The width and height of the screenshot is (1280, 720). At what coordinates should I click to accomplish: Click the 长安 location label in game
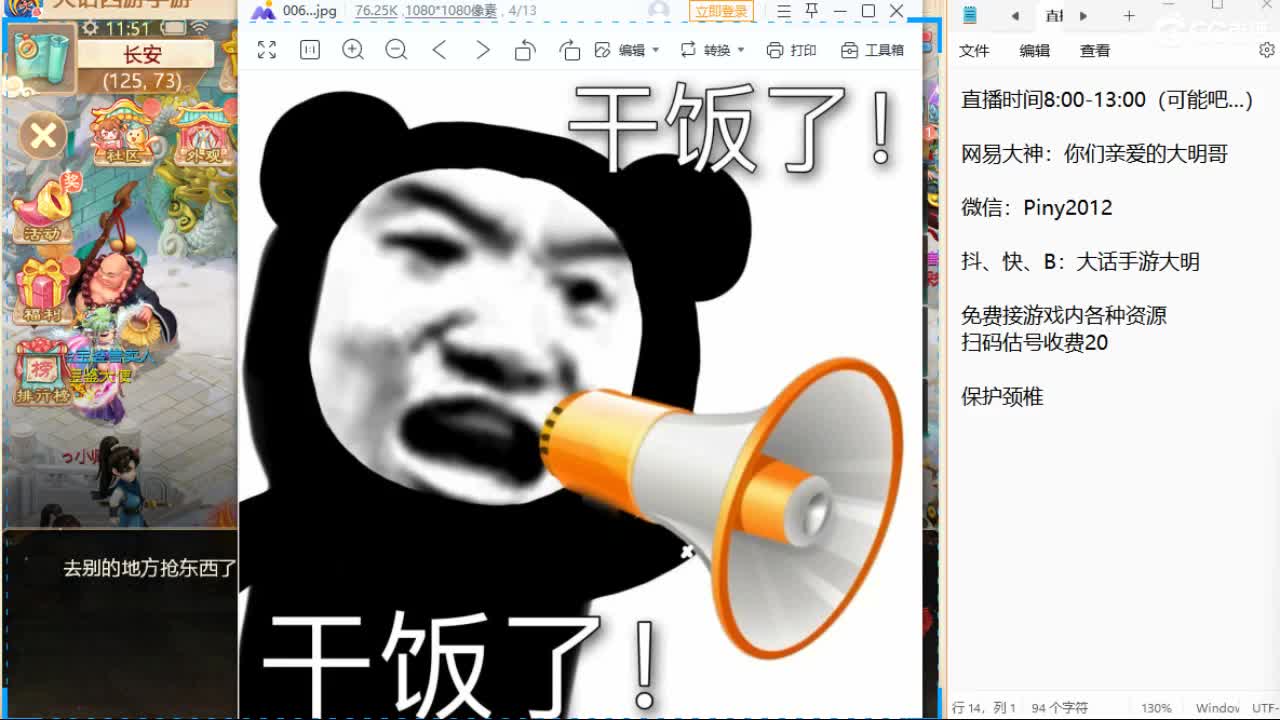click(143, 54)
